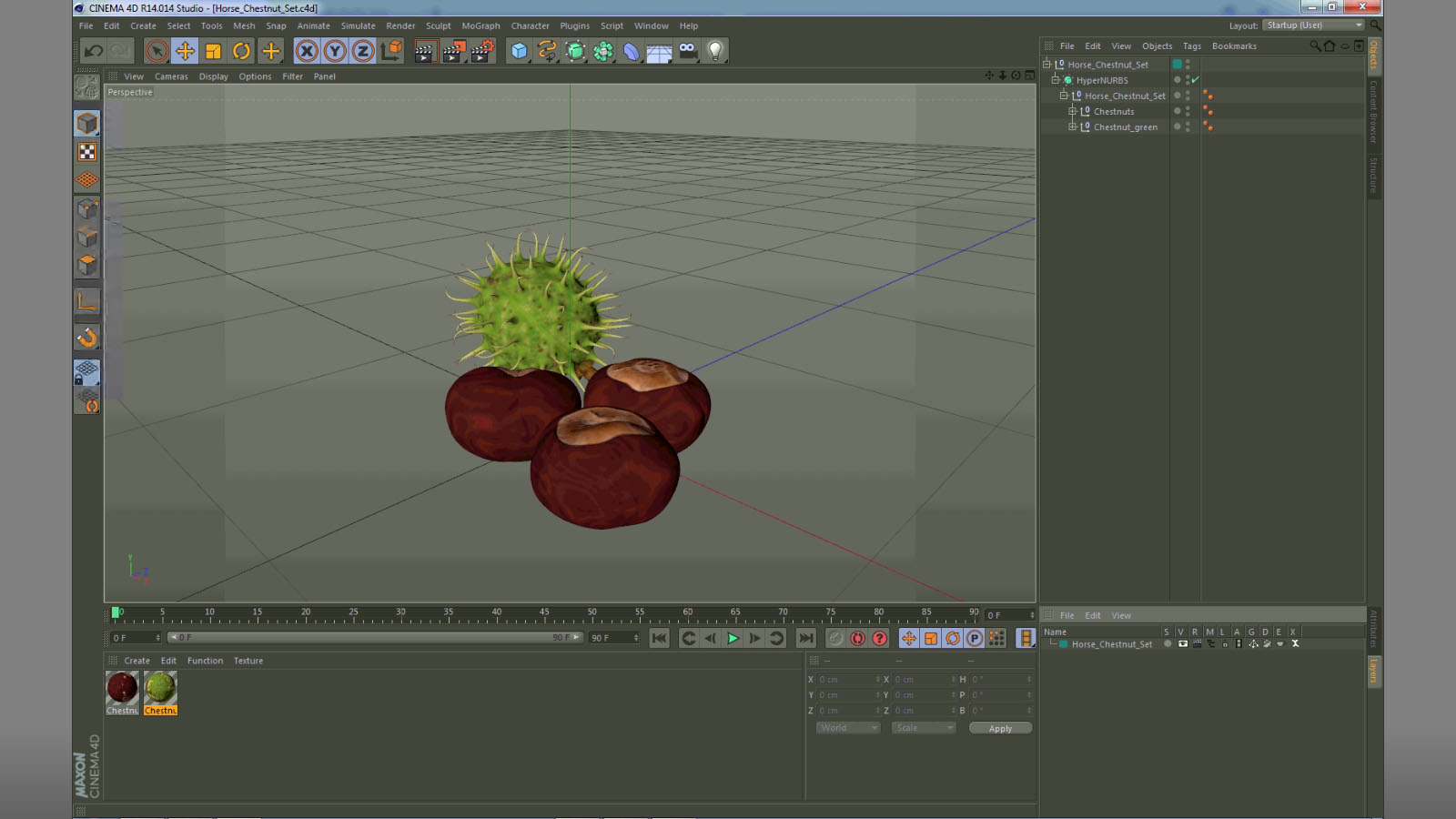Open the Structure side tab
Viewport: 1456px width, 819px height.
coord(1373,175)
